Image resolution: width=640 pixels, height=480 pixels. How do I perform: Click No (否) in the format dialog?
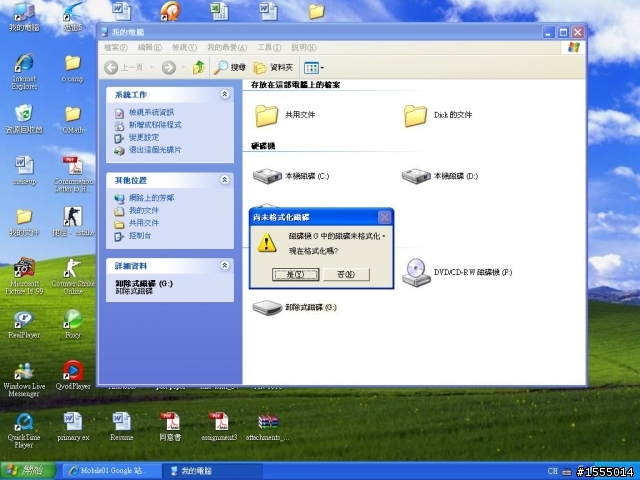click(346, 274)
